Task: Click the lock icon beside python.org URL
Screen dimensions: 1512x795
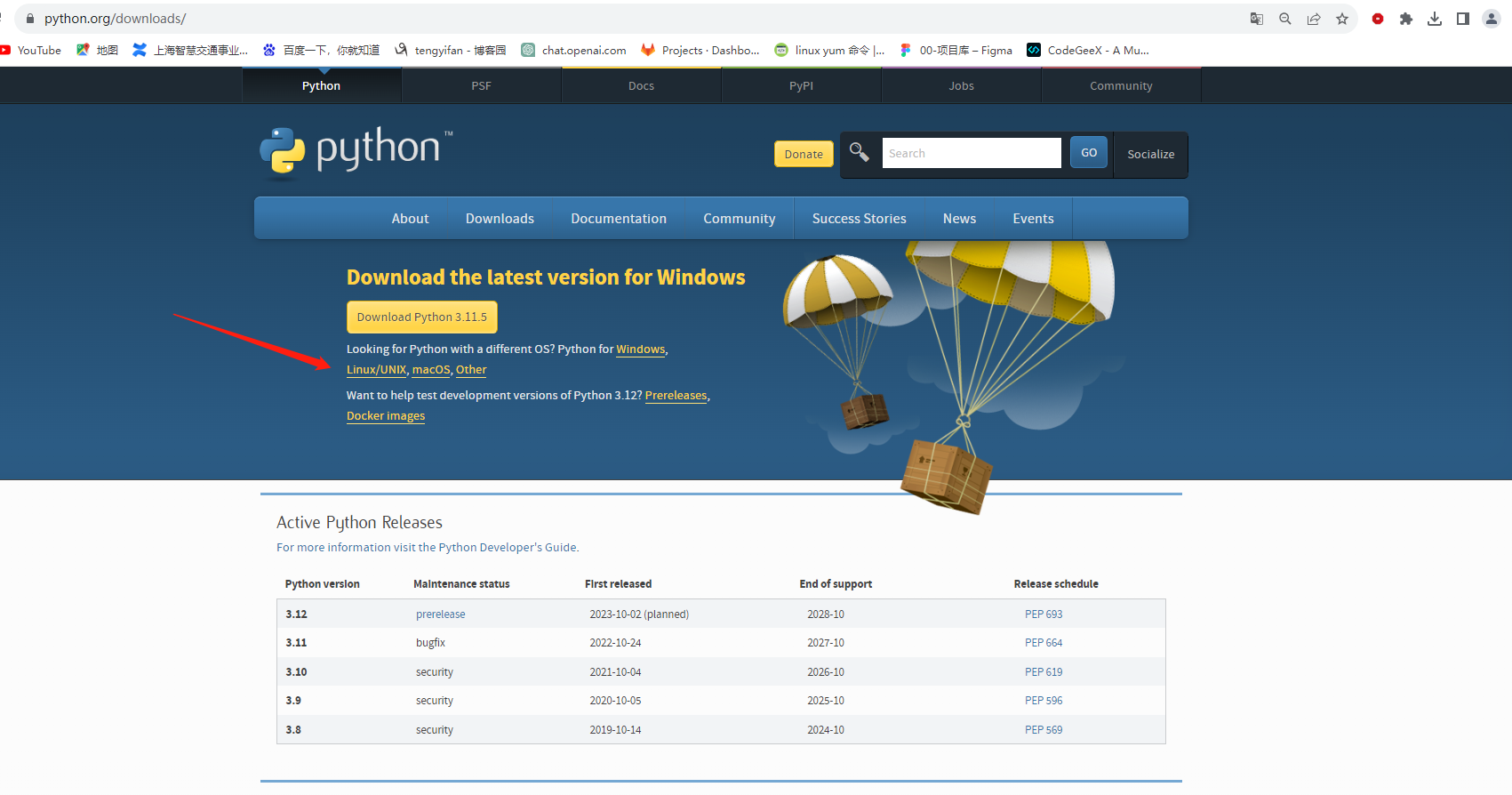Action: coord(29,19)
